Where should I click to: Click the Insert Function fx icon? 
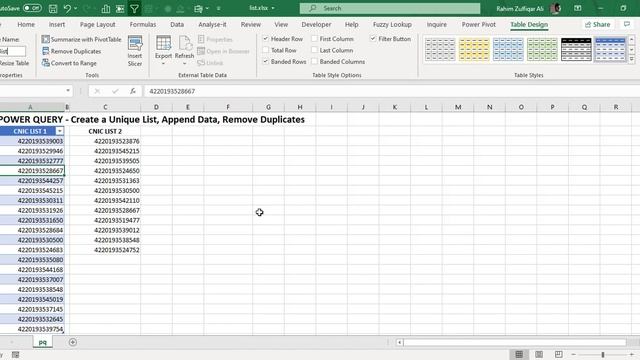(133, 91)
